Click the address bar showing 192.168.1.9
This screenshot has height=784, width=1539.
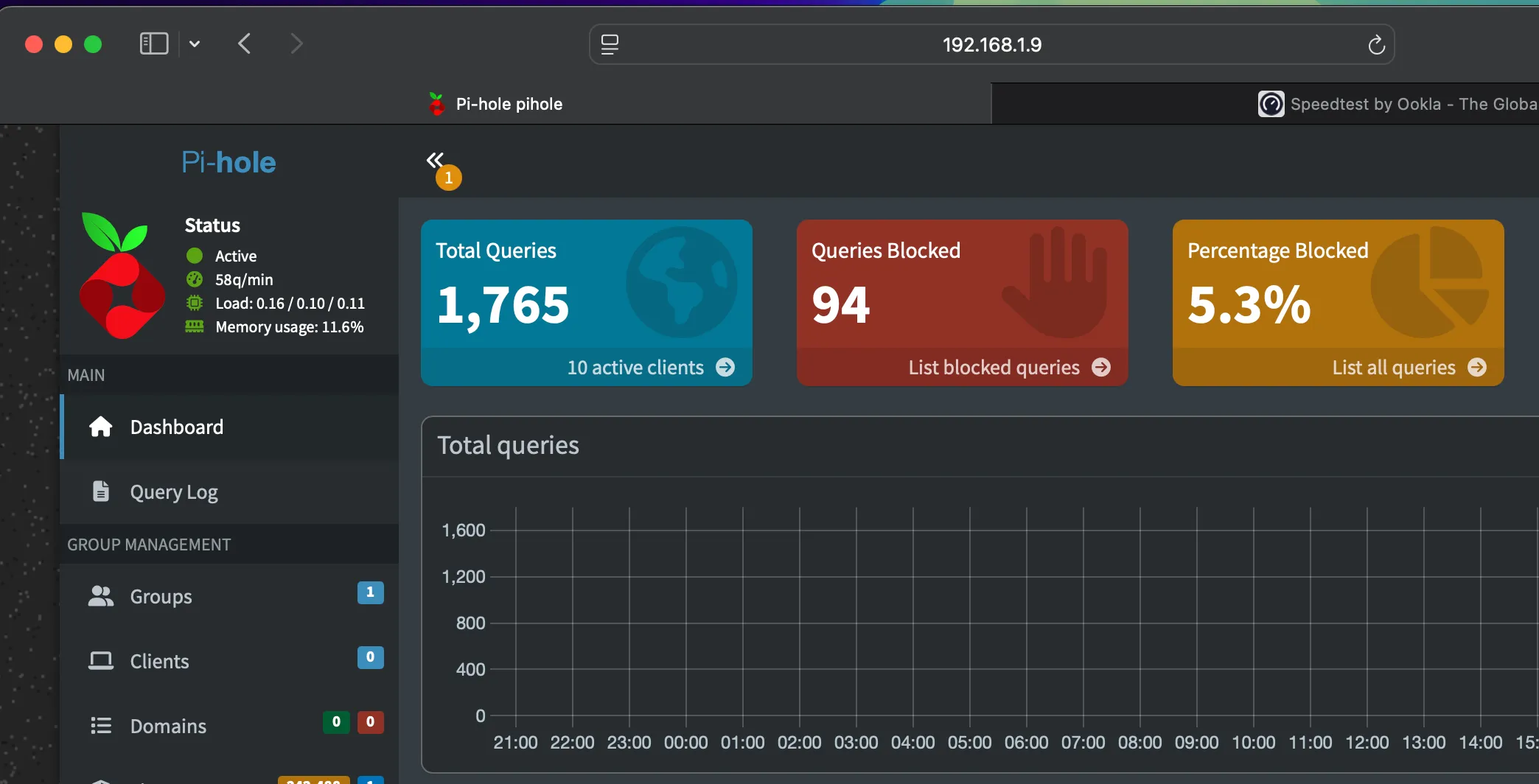pos(991,45)
